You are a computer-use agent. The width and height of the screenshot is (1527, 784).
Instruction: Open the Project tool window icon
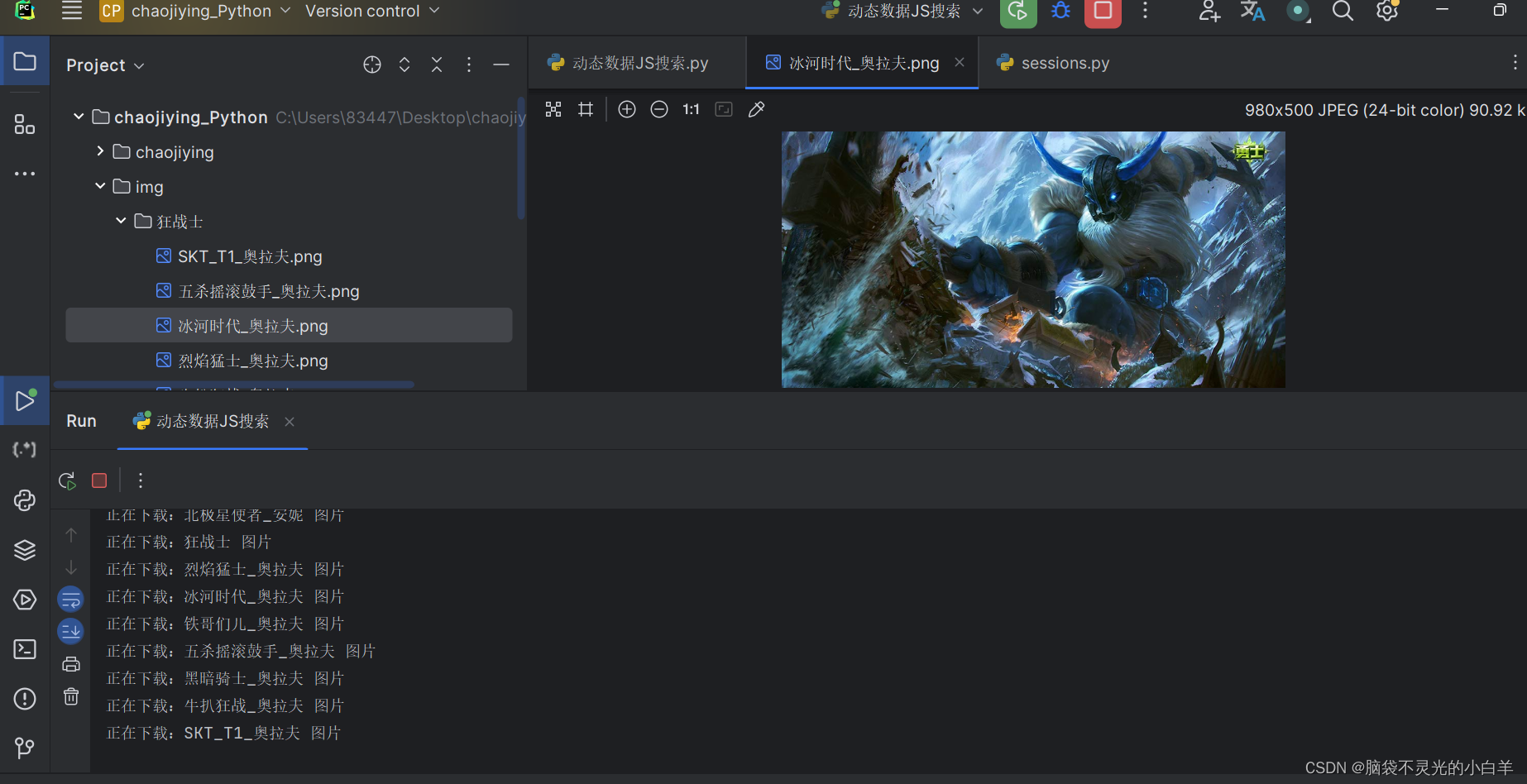click(x=25, y=61)
